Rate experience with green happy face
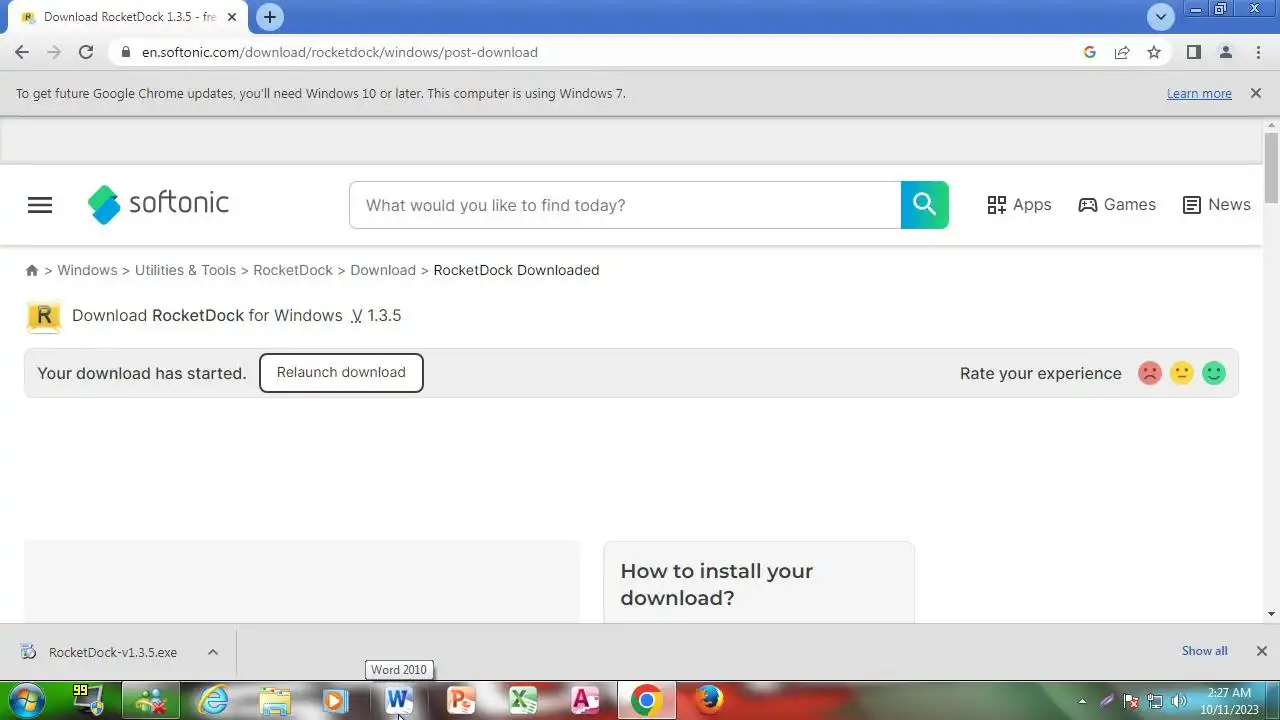This screenshot has width=1280, height=720. pyautogui.click(x=1214, y=373)
